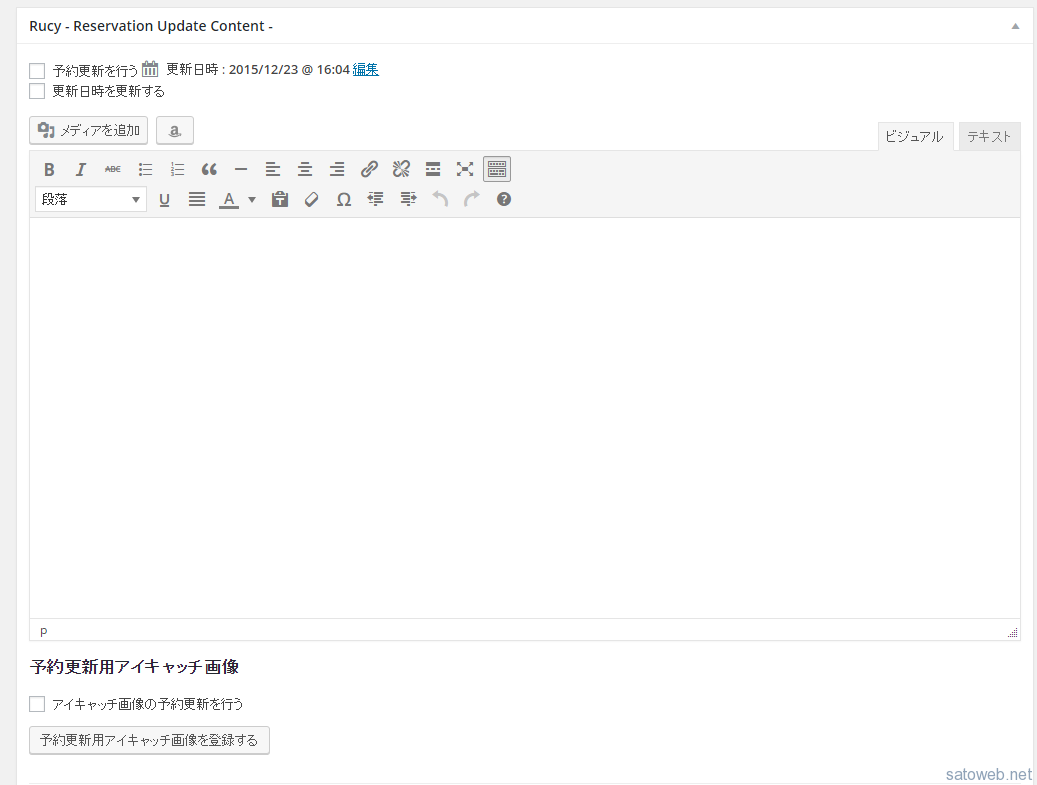Justify the text alignment

point(196,200)
